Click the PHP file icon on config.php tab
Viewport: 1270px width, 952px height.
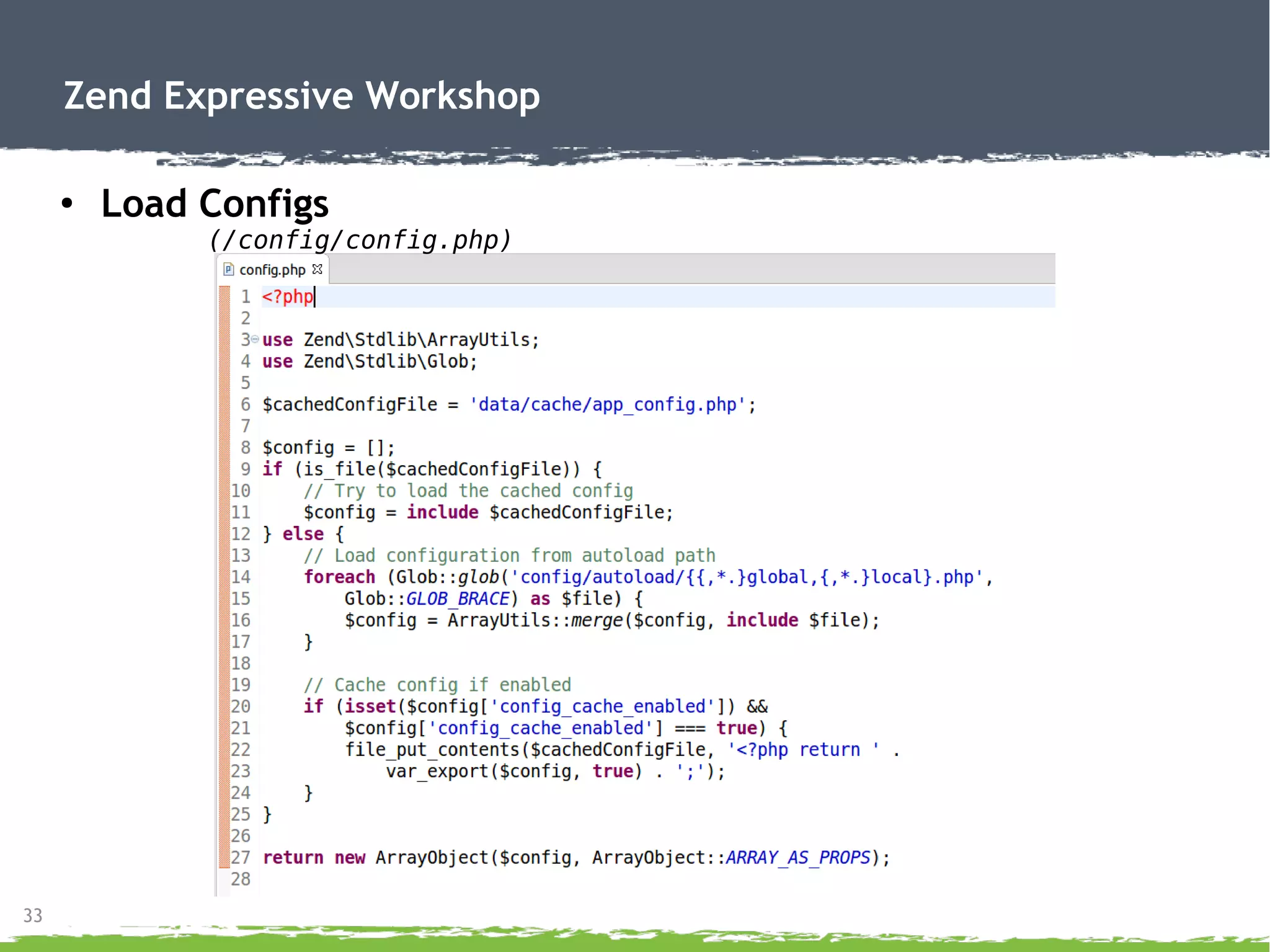[x=229, y=269]
